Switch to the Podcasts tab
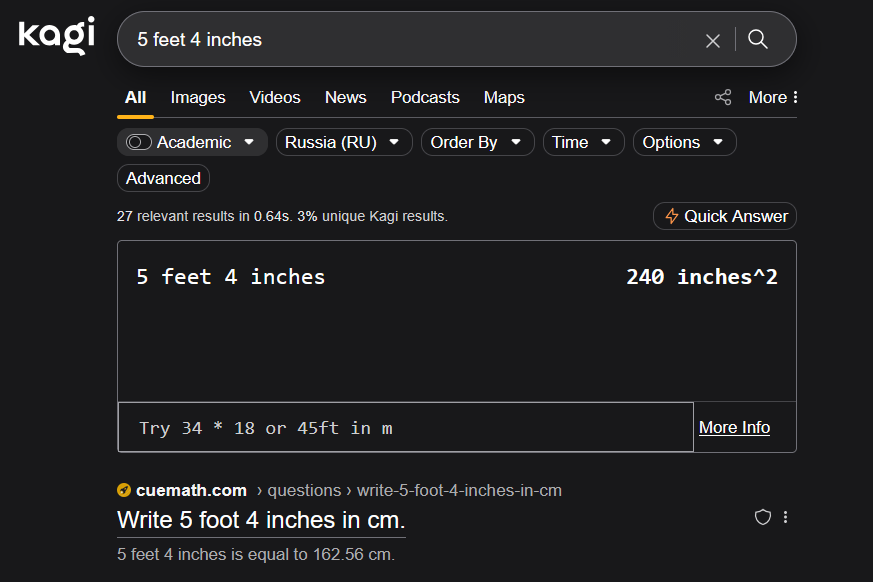The width and height of the screenshot is (873, 582). 425,97
